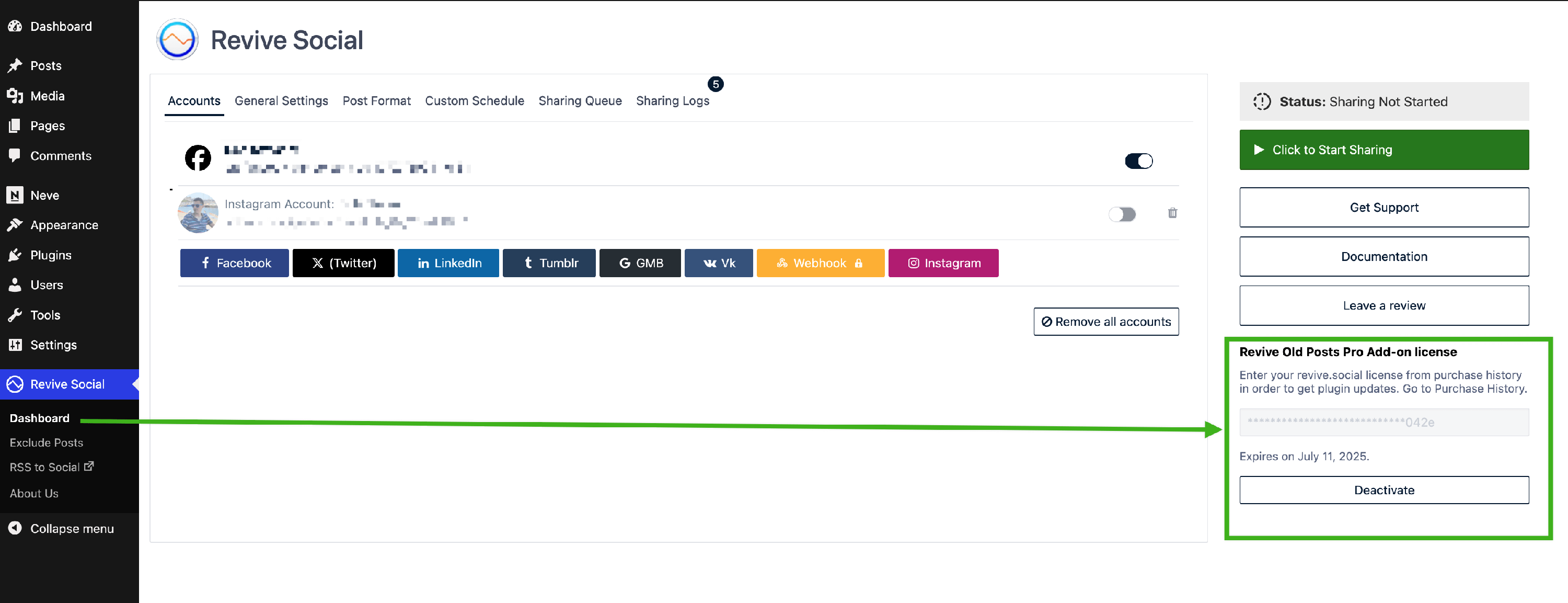Click the Revive Social logo icon
Viewport: 1568px width, 603px height.
tap(177, 40)
